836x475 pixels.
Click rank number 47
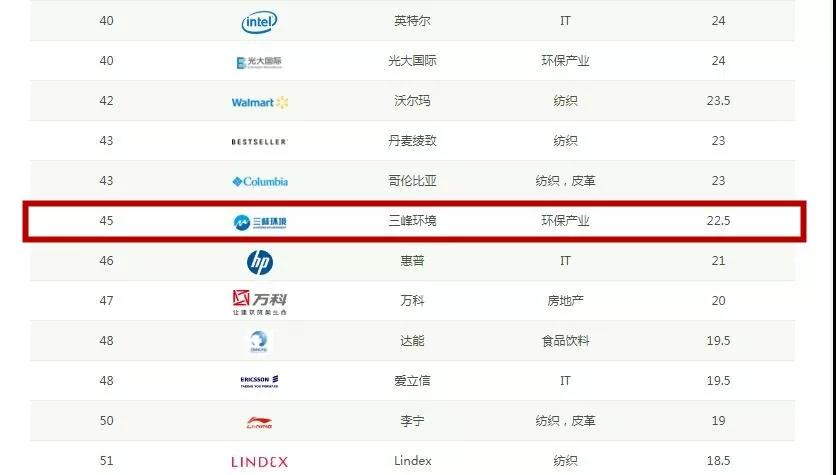click(107, 301)
